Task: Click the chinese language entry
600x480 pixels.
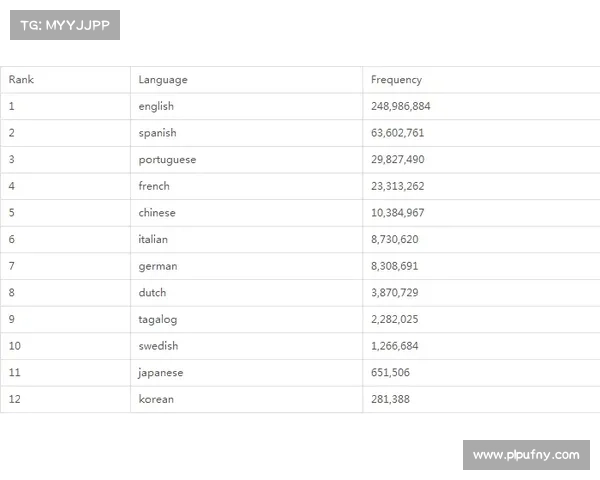Action: pos(157,213)
